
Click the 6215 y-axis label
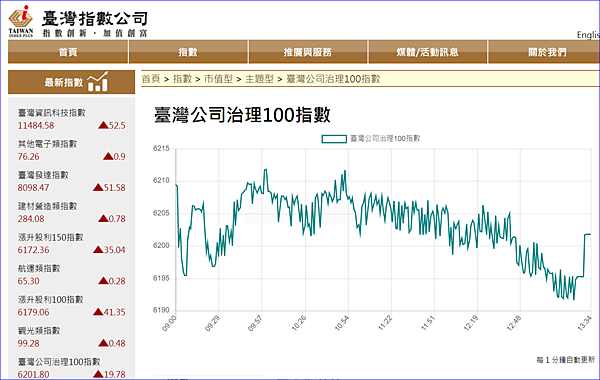161,148
